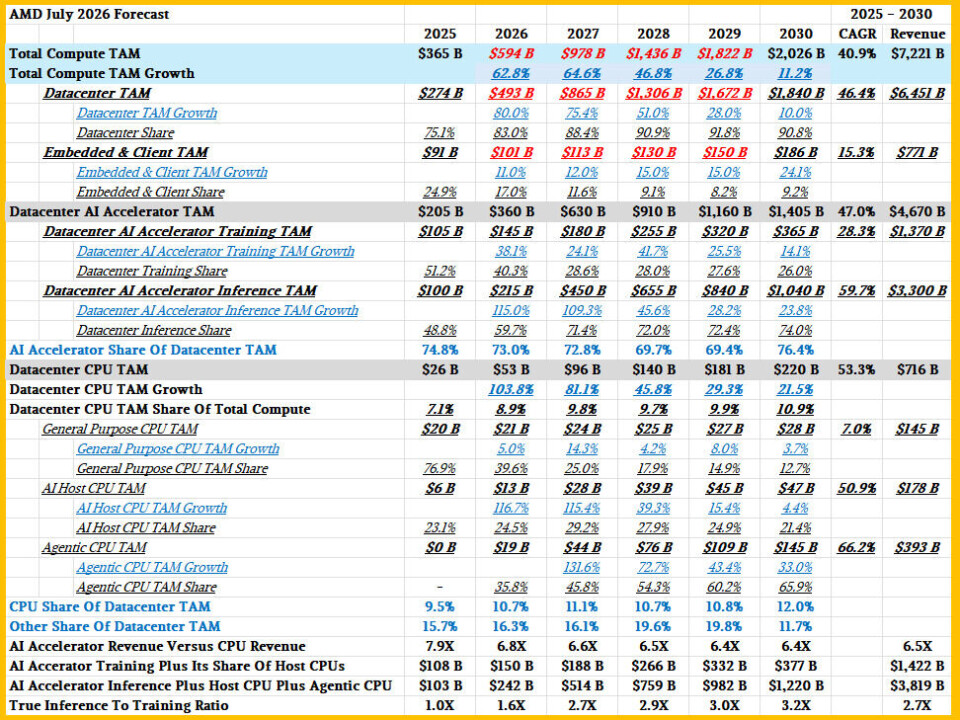Click the Other Share Of Datacenter TAM label
This screenshot has height=720, width=960.
[114, 626]
